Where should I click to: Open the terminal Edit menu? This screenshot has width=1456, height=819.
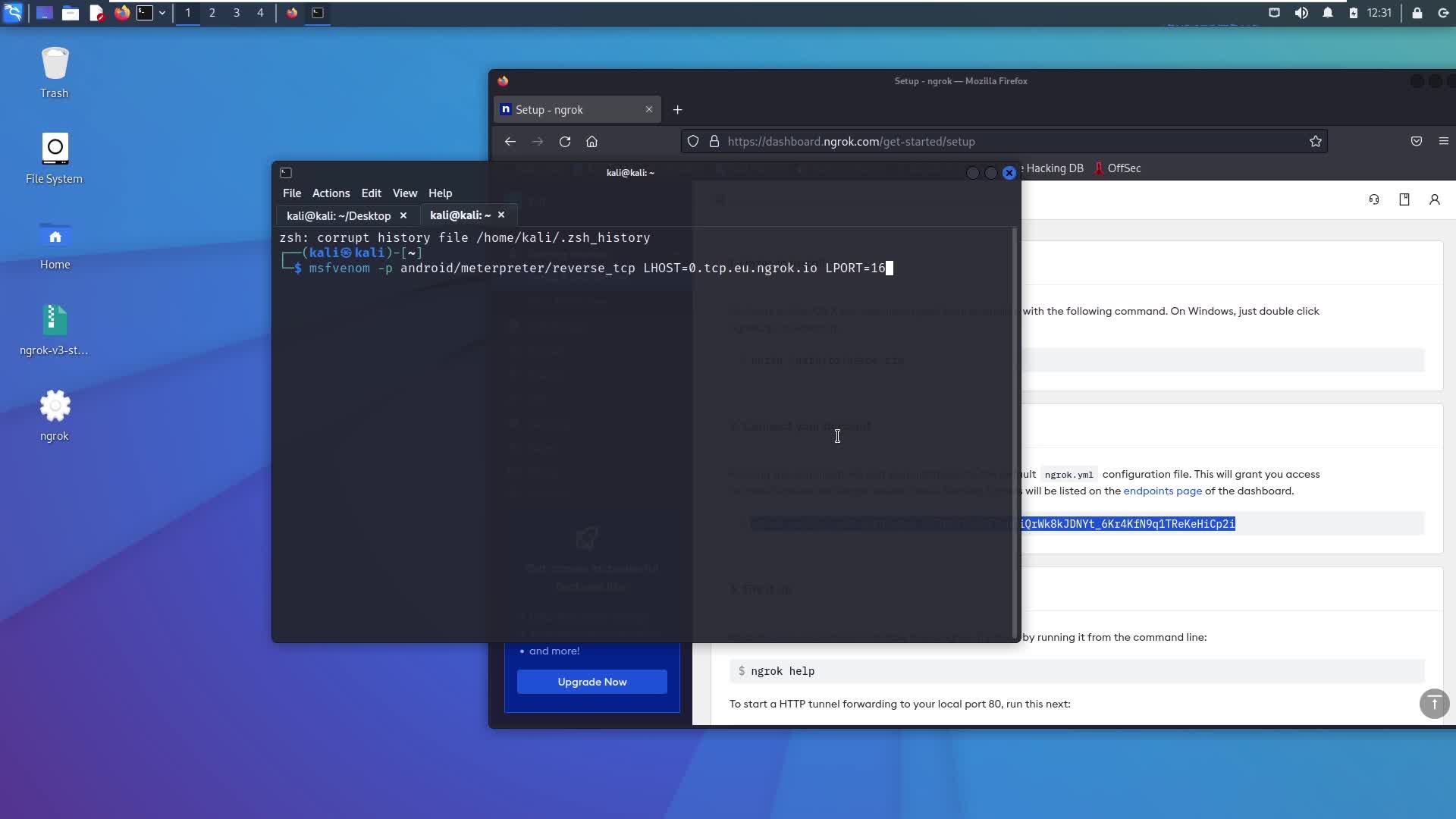[371, 193]
